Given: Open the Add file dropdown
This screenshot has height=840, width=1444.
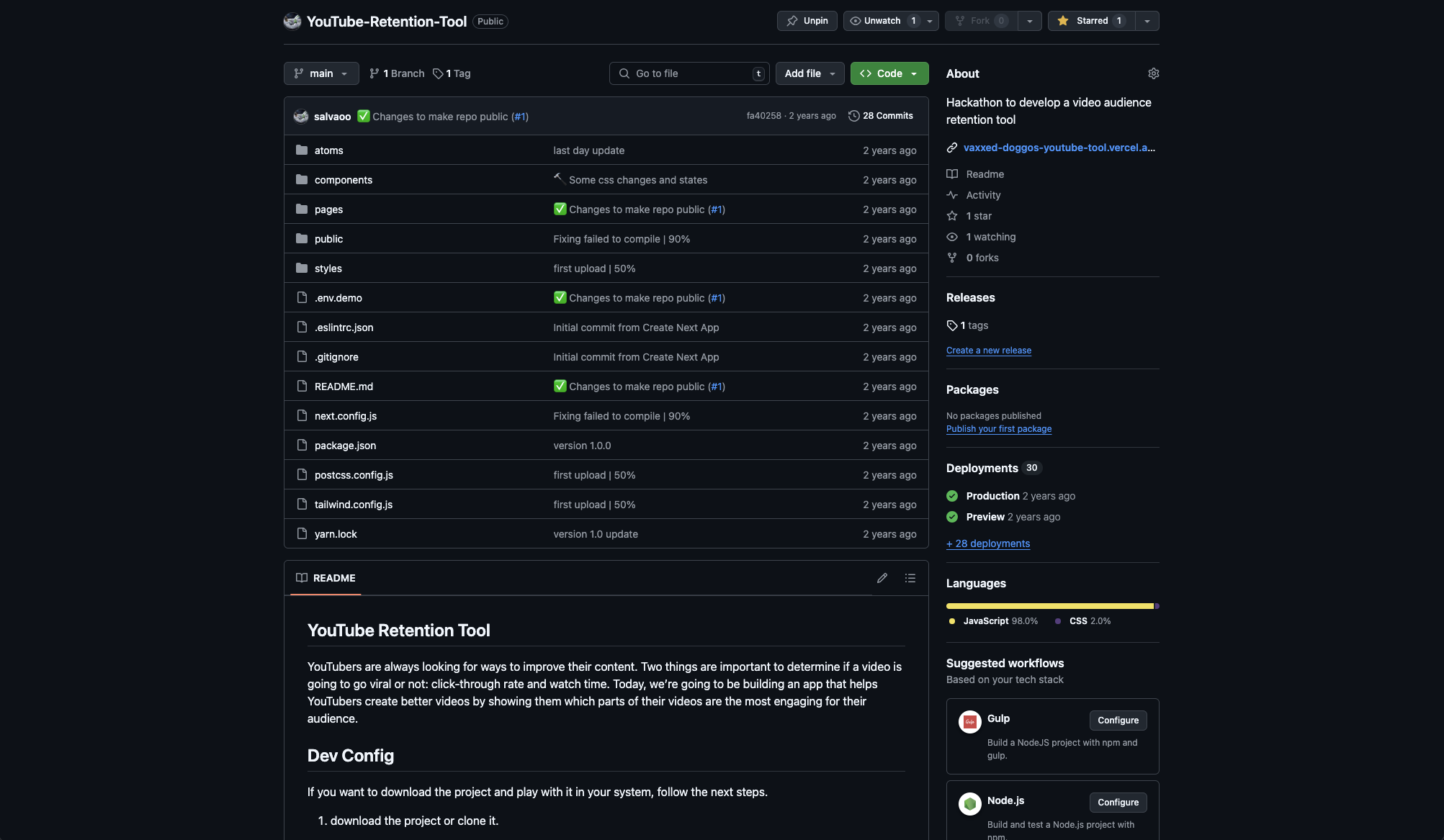Looking at the screenshot, I should coord(809,73).
